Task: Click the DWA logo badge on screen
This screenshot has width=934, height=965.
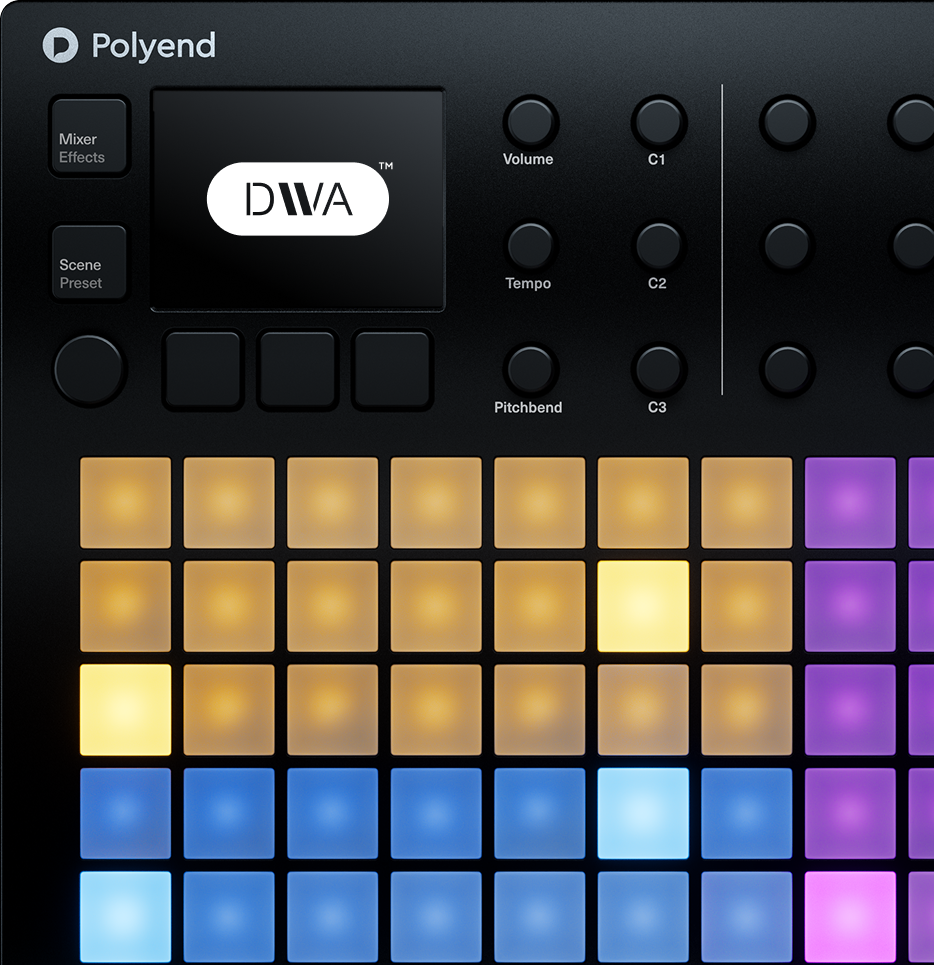Action: point(297,199)
